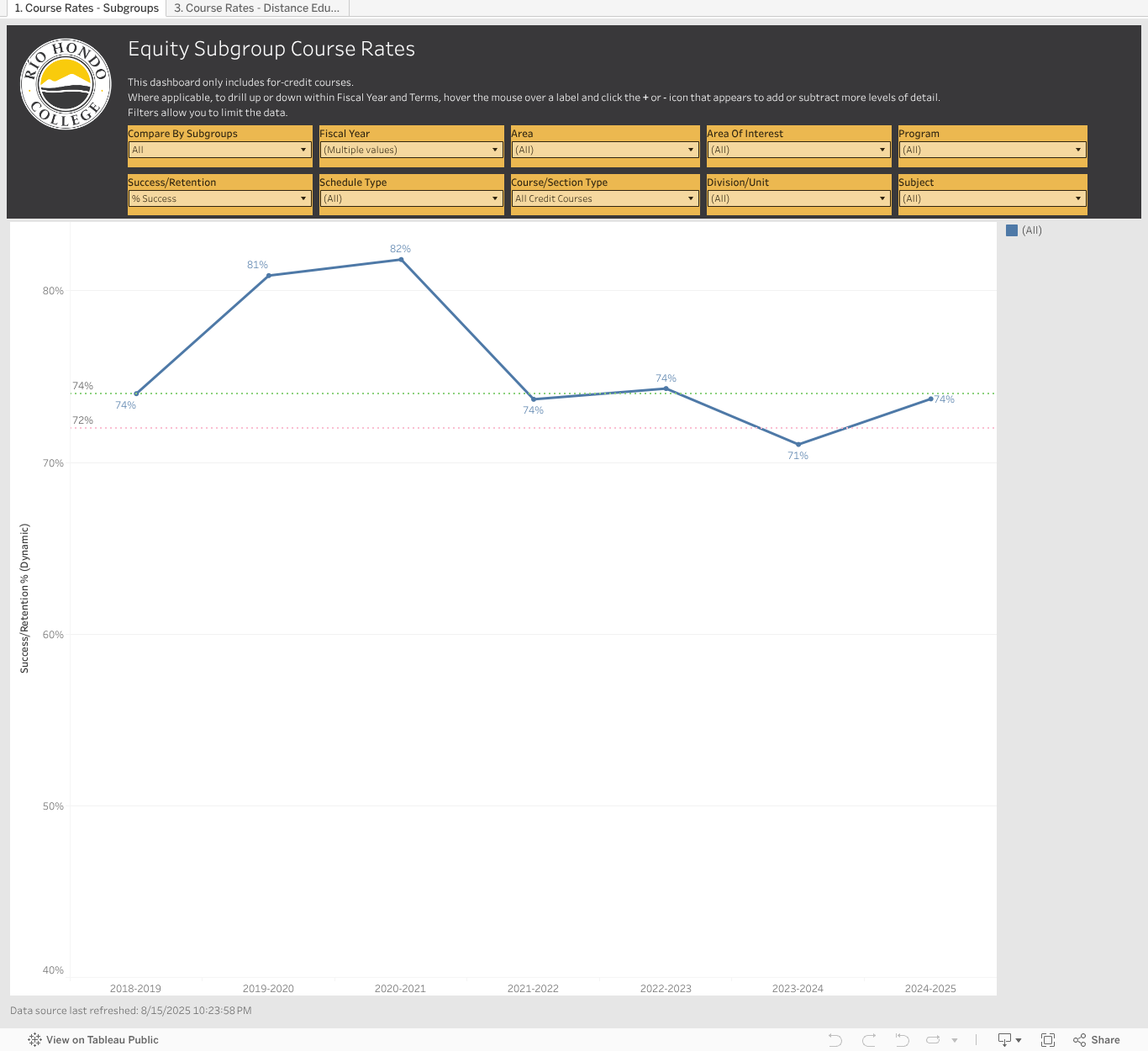
Task: Click the Redo icon in bottom toolbar
Action: click(869, 1040)
